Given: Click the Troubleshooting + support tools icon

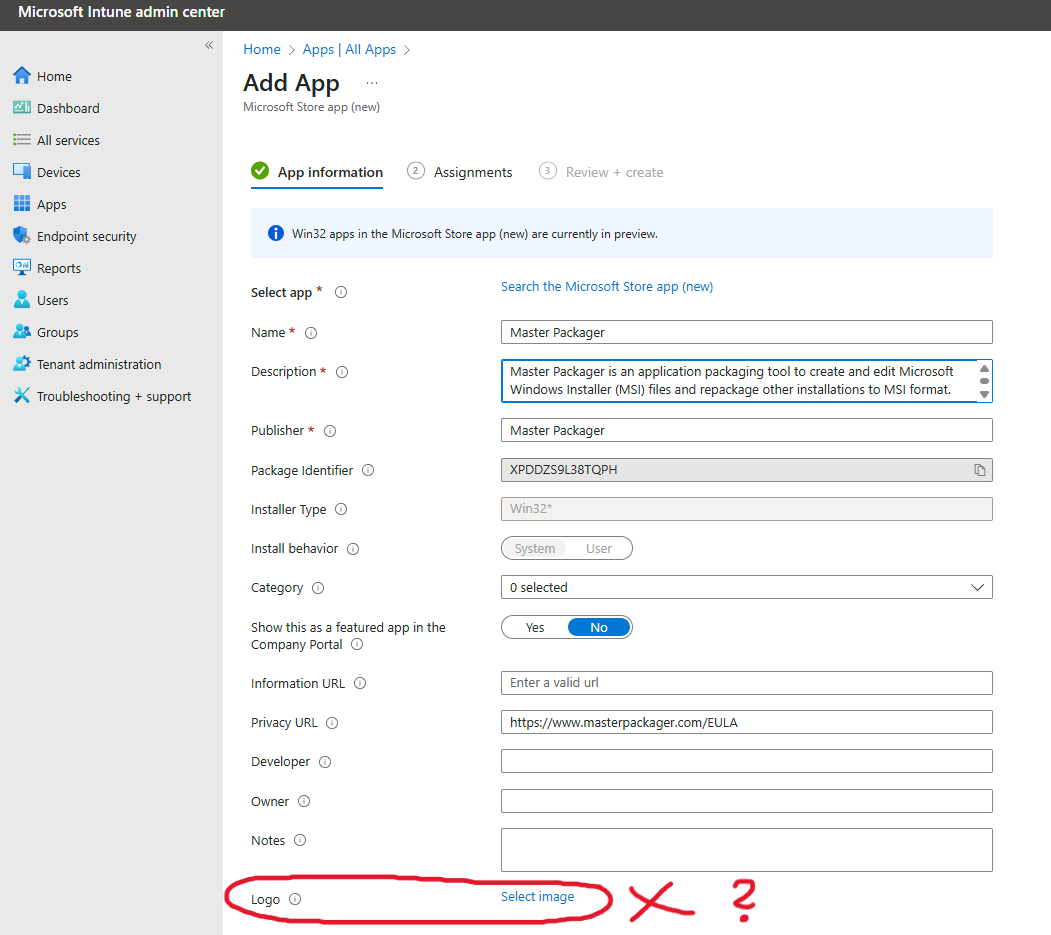Looking at the screenshot, I should [21, 395].
